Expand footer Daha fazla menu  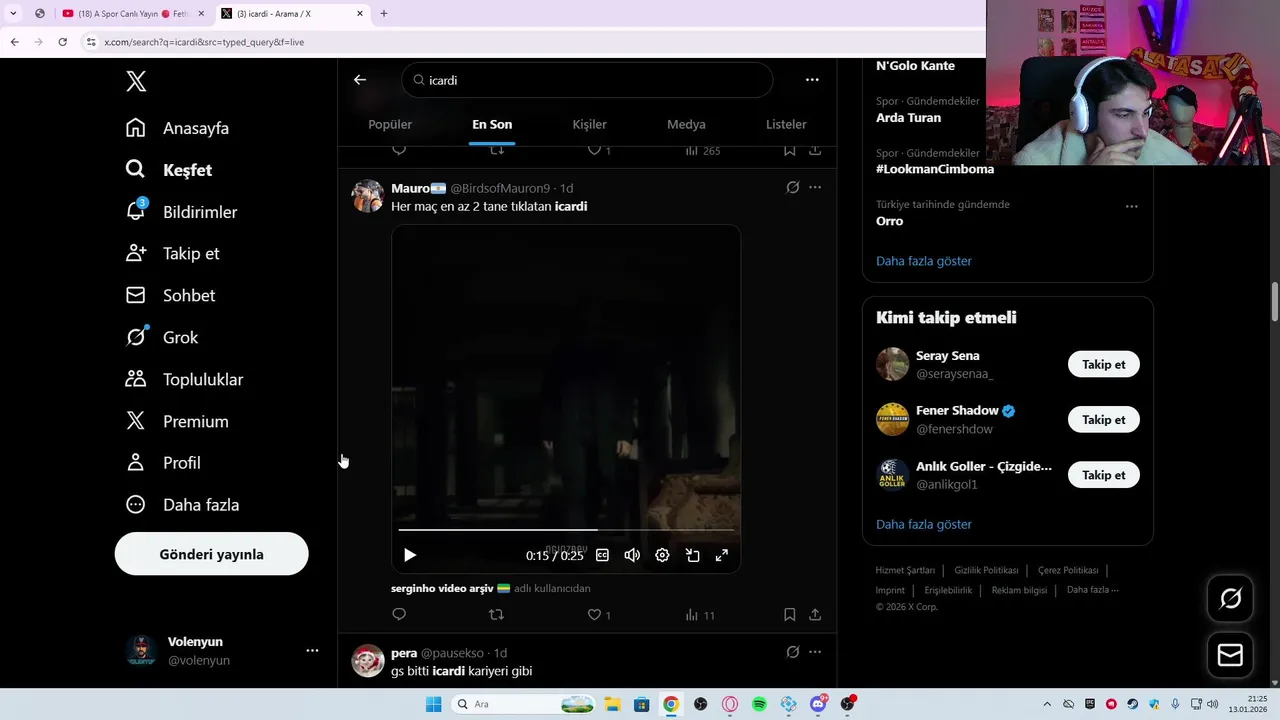tap(1093, 590)
